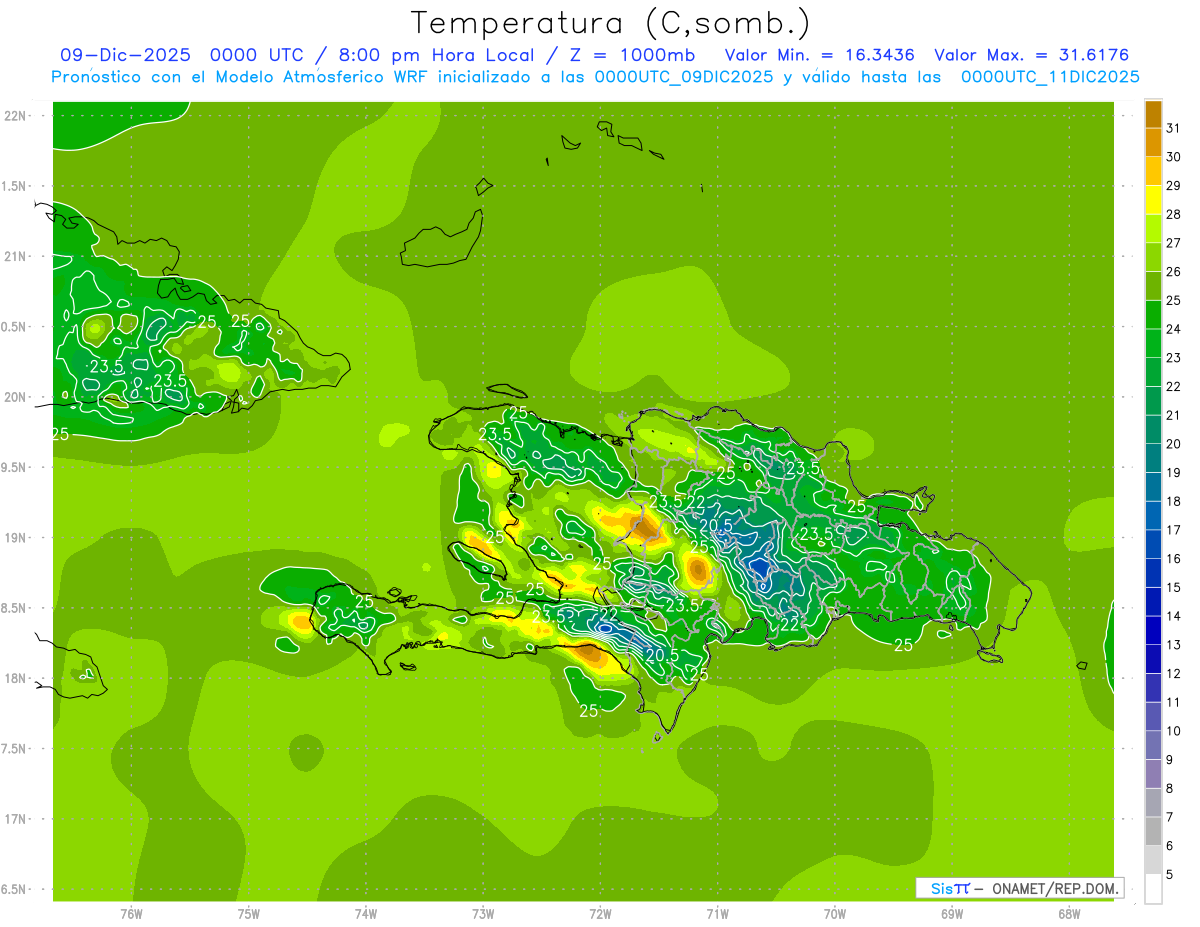The height and width of the screenshot is (927, 1200).
Task: Click the legend value "5"
Action: (x=1170, y=875)
